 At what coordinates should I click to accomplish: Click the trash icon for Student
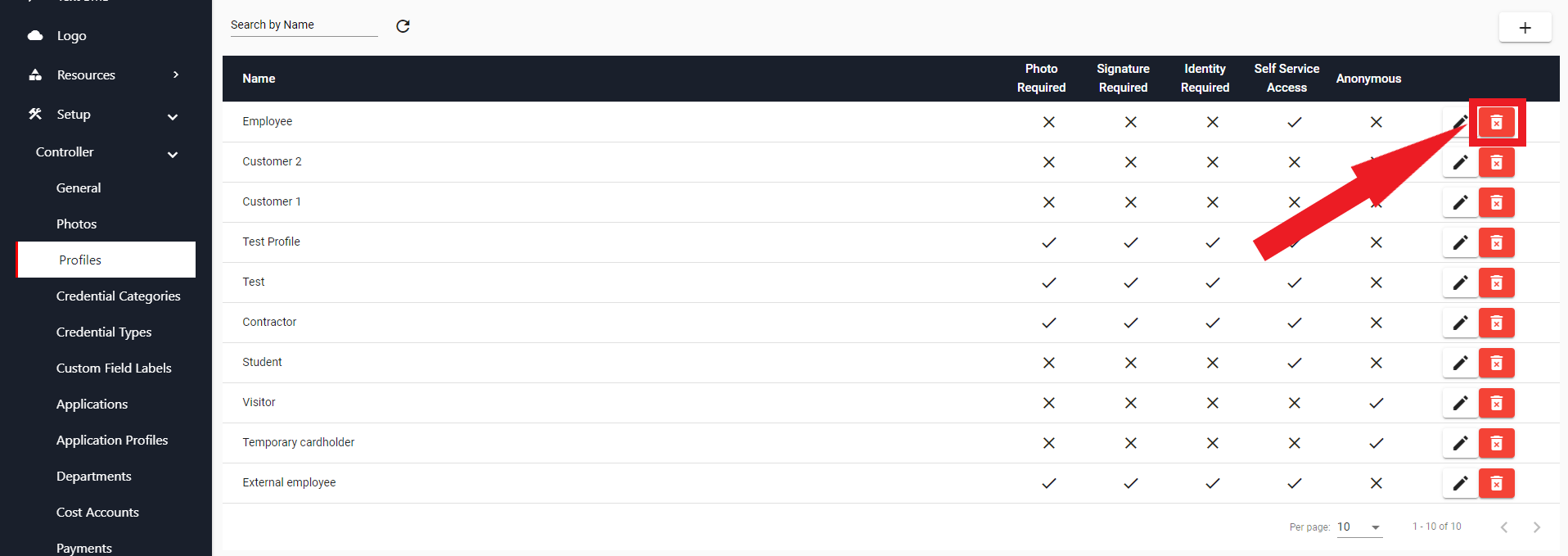pyautogui.click(x=1496, y=363)
